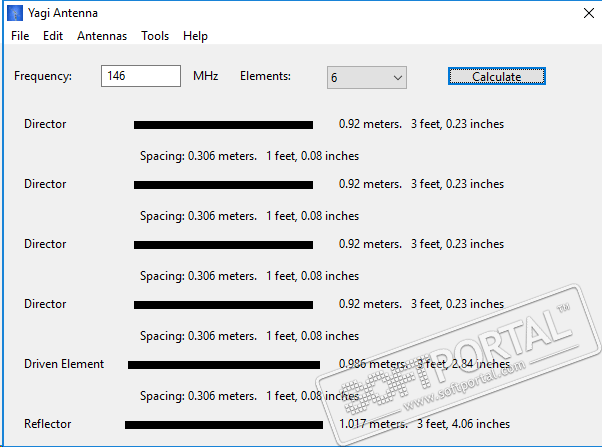Click the Driven Element label
602x447 pixels.
click(x=64, y=364)
